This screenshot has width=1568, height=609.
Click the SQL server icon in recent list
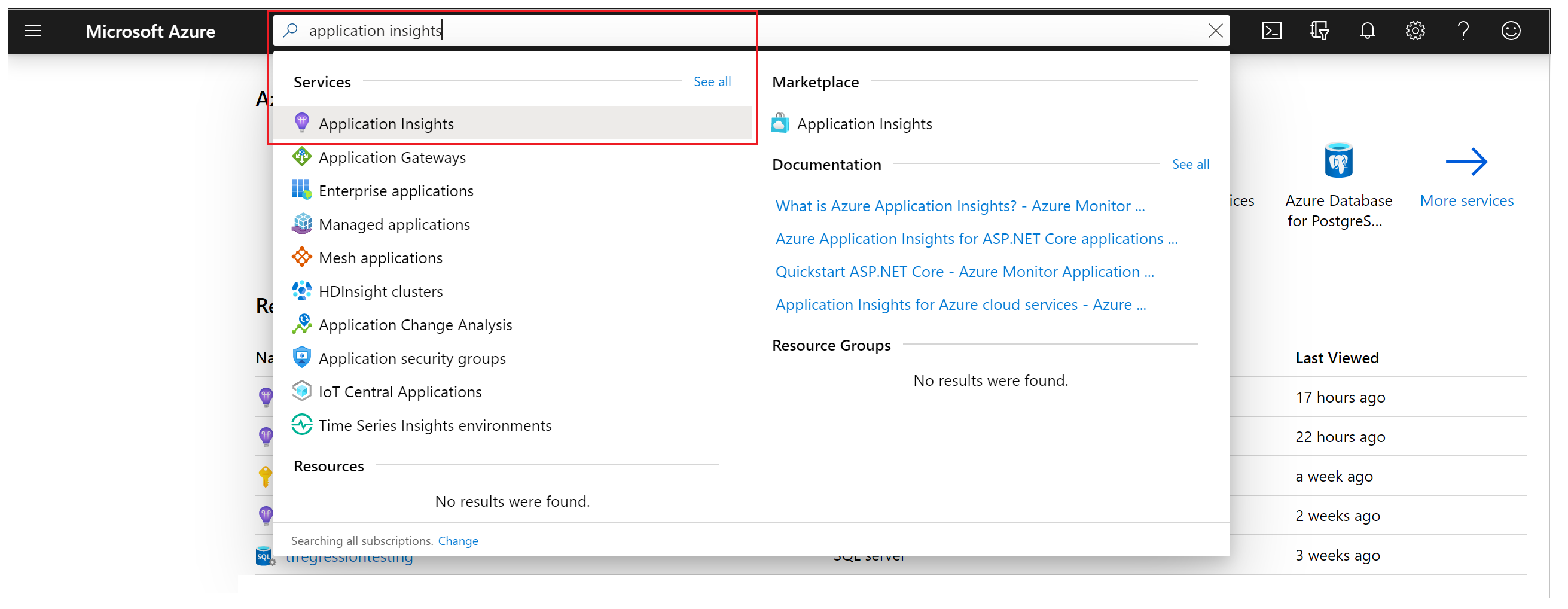tap(265, 555)
